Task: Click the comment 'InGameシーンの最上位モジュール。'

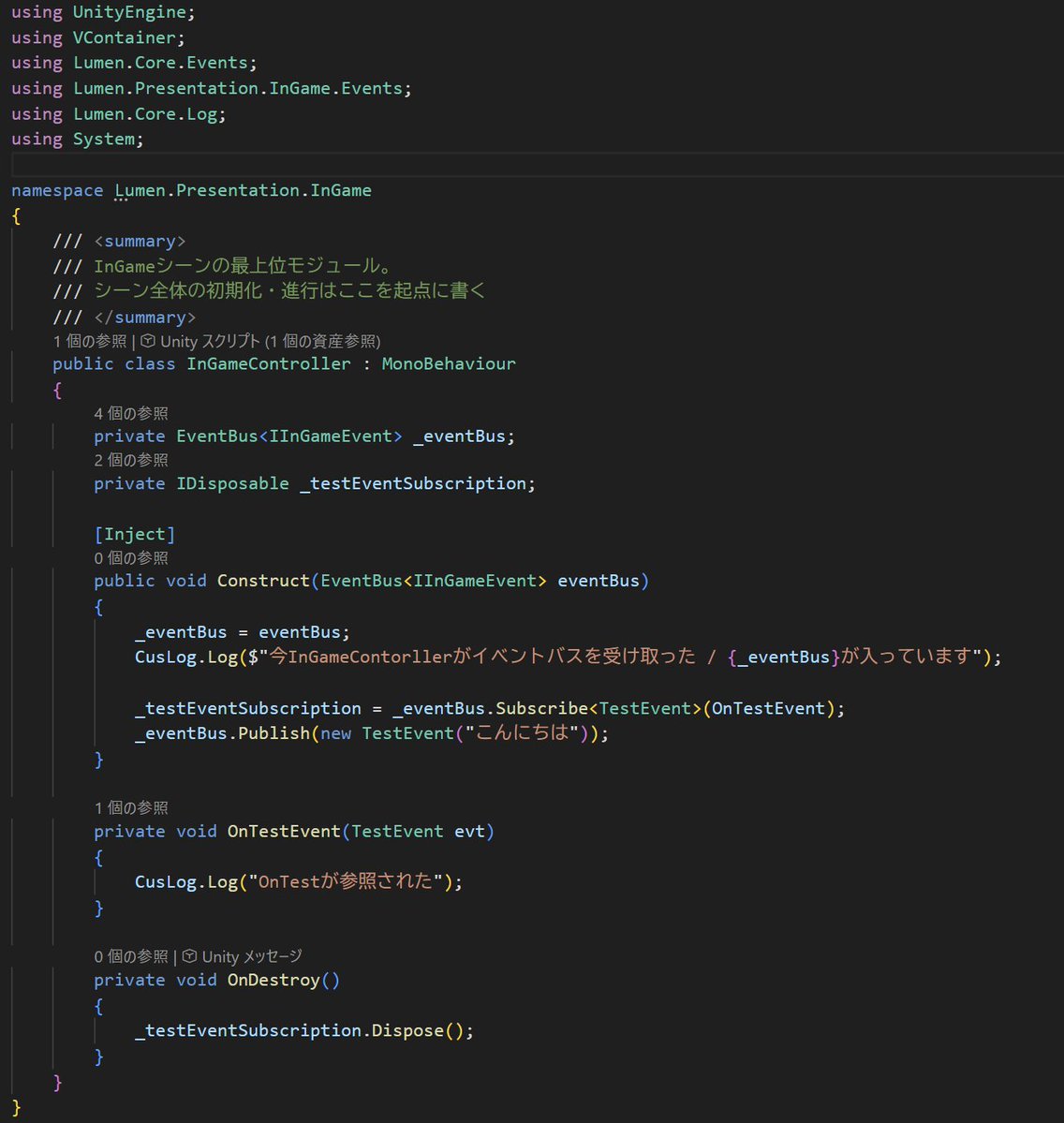Action: pos(244,266)
